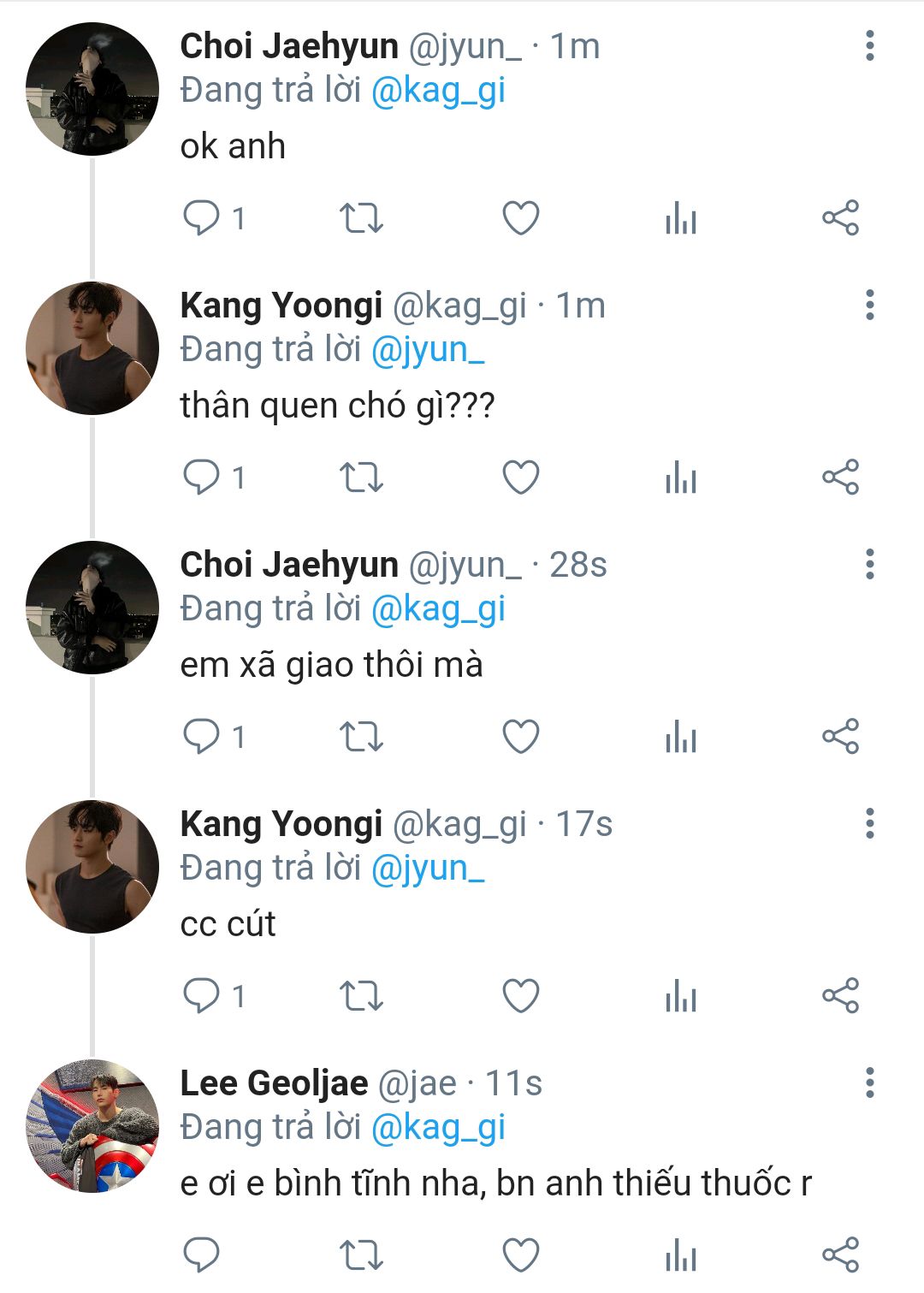Open more options on the "ok anh" tweet
This screenshot has width=924, height=1293.
(x=869, y=46)
